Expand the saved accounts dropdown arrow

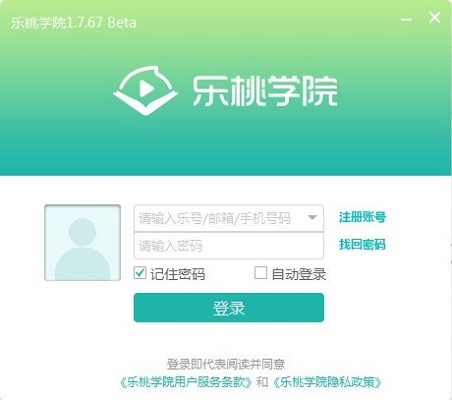312,218
